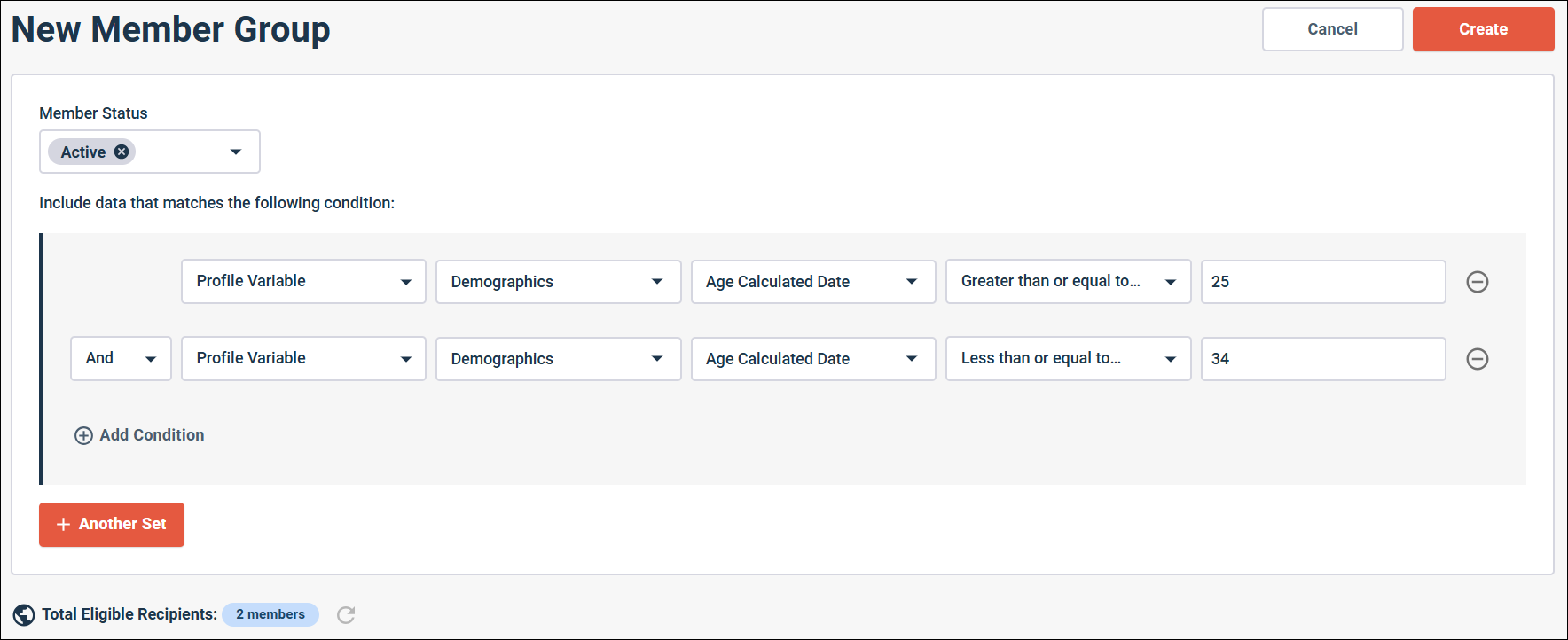Change the Greater than or equal to operator
1568x640 pixels.
click(x=1068, y=282)
